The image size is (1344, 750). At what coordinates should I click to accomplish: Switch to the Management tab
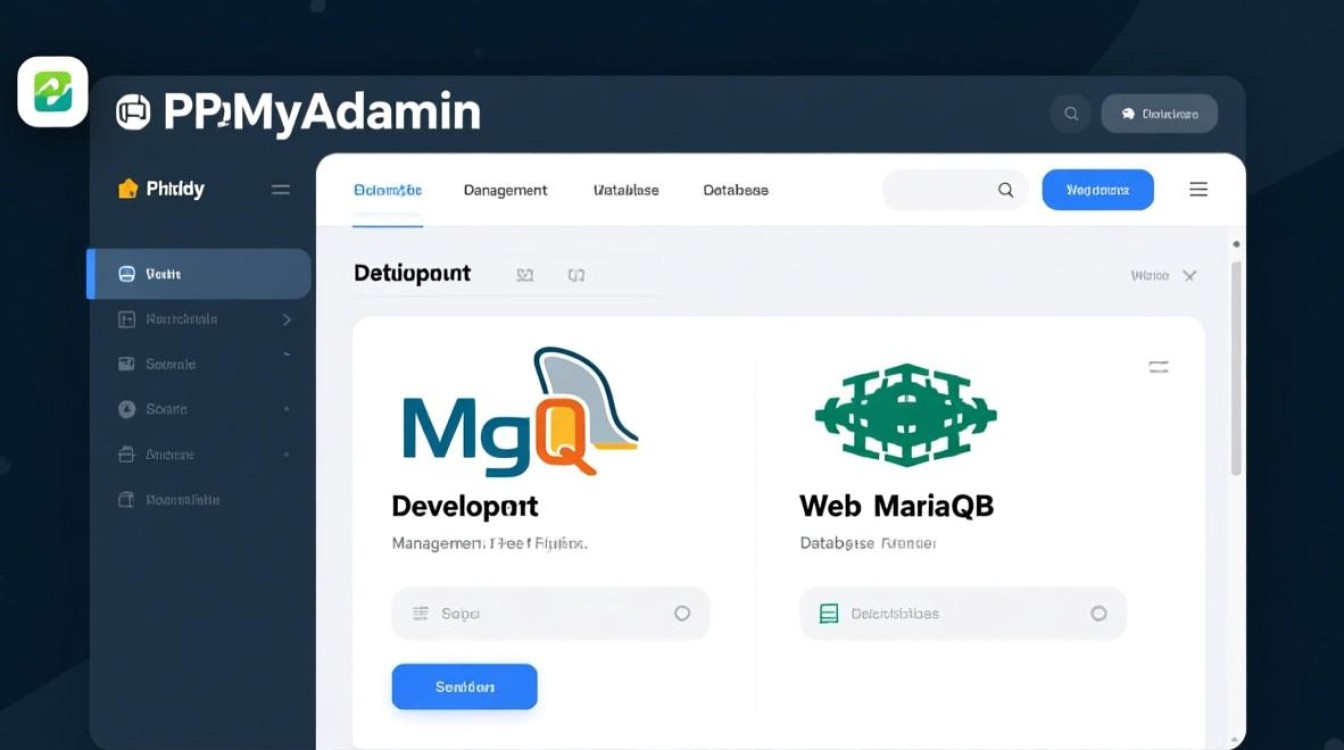tap(505, 190)
